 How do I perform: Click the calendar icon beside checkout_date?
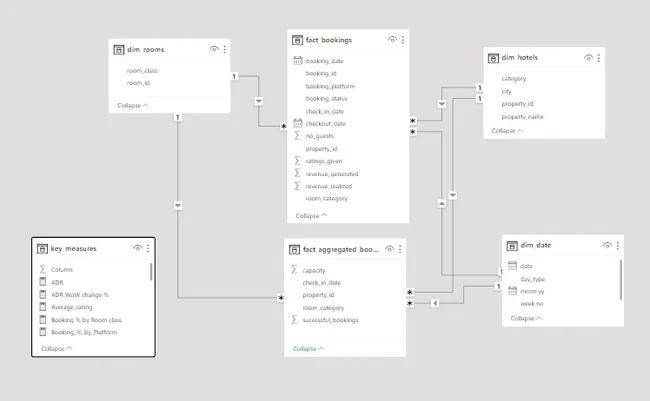[x=298, y=123]
